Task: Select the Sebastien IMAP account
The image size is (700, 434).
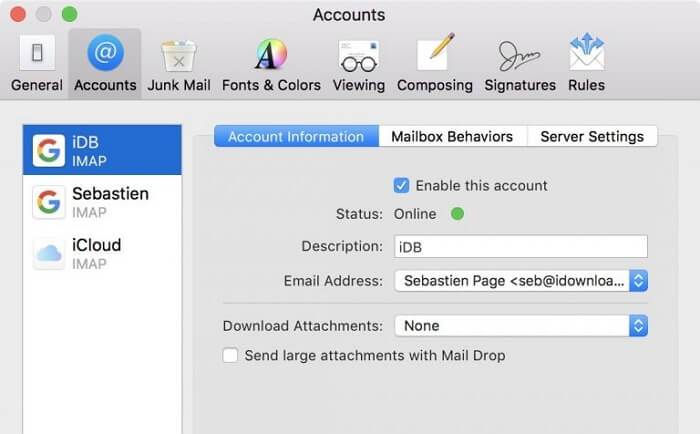Action: 102,202
